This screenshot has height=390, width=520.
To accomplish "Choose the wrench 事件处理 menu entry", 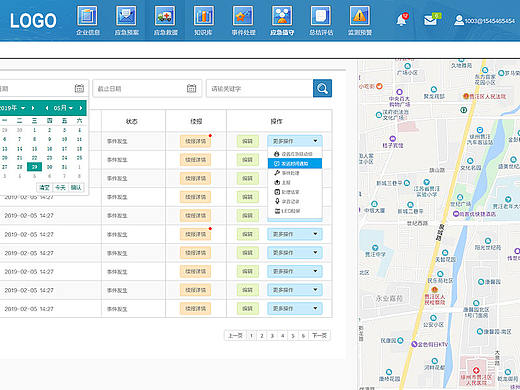I will [x=295, y=173].
